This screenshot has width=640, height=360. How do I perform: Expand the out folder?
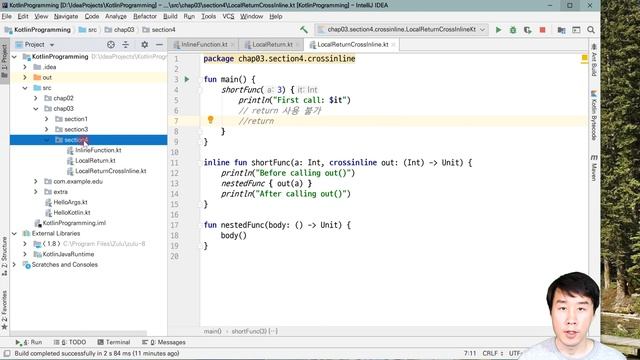(x=25, y=77)
